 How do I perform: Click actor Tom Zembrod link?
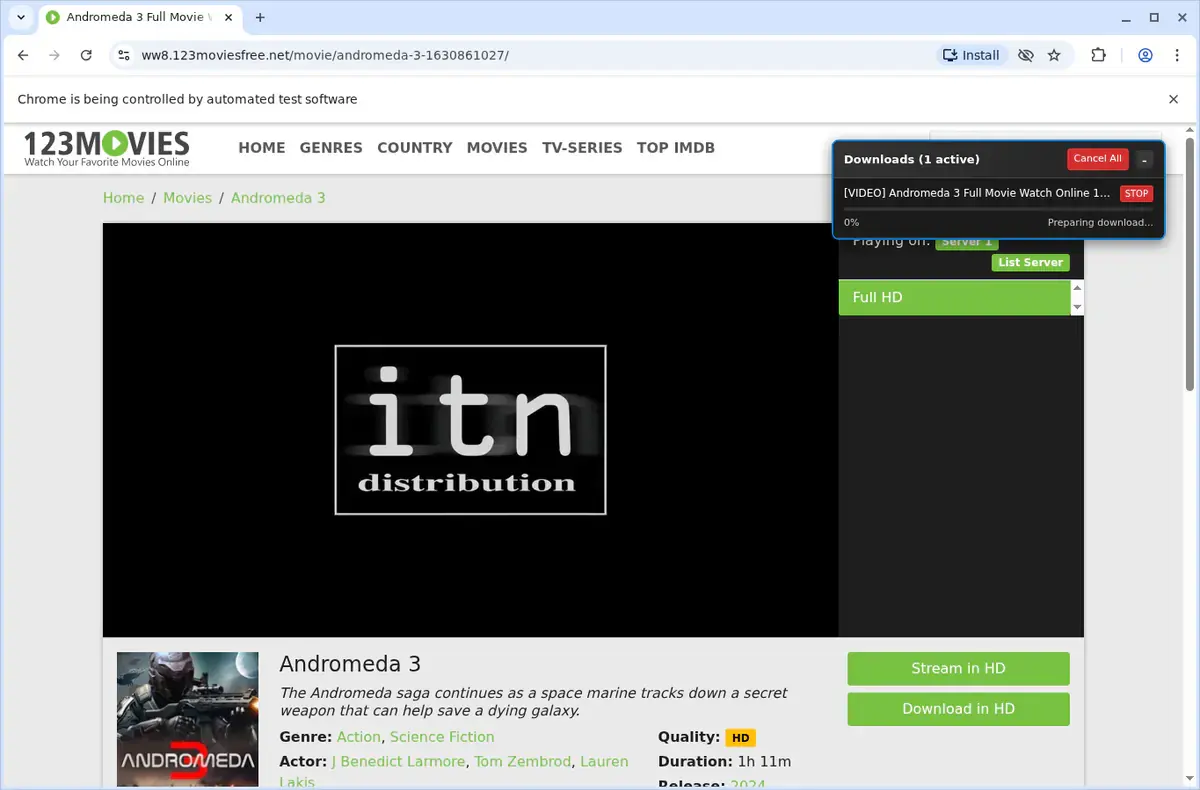click(x=525, y=762)
